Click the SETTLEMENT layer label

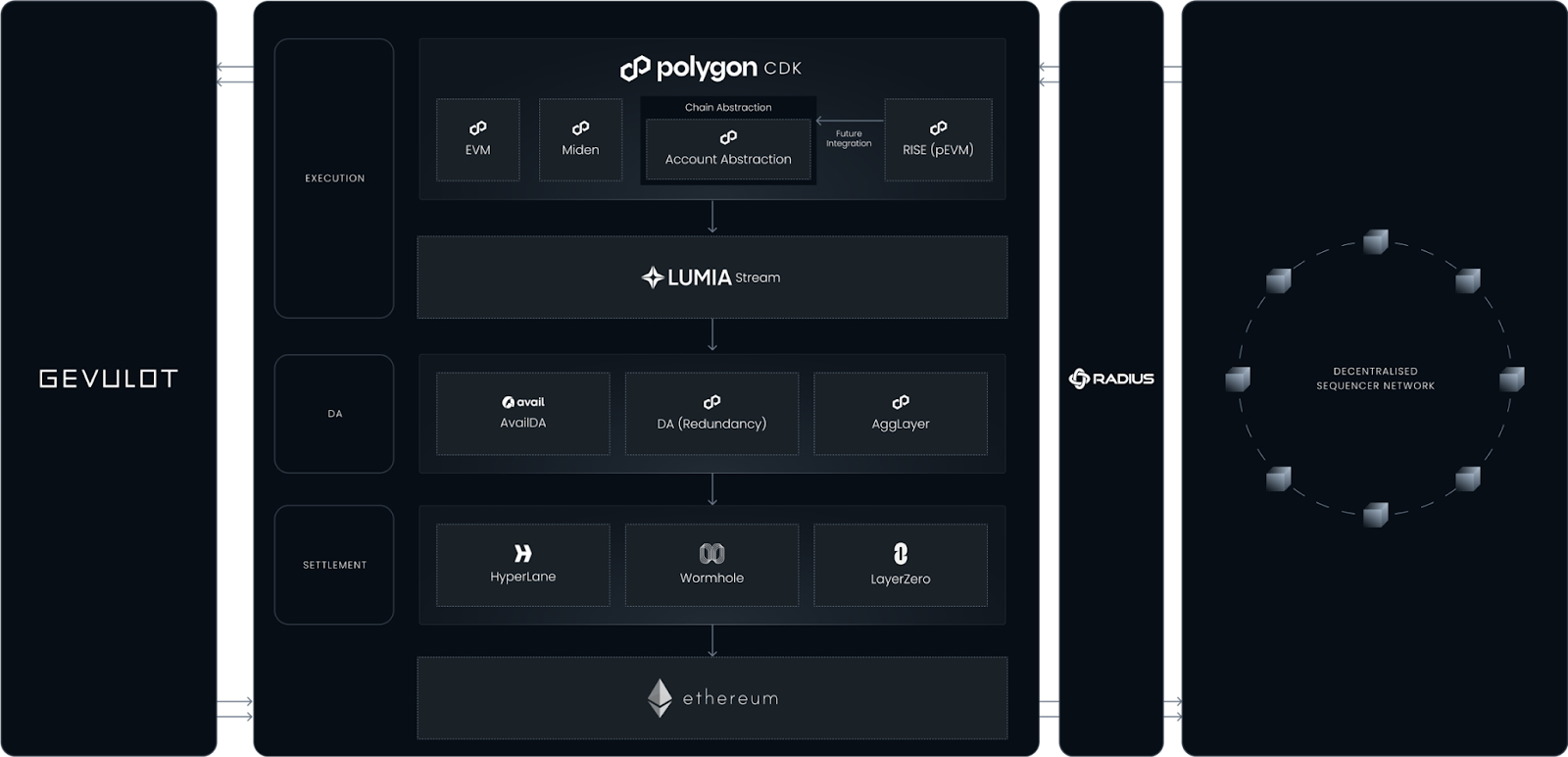(x=335, y=565)
